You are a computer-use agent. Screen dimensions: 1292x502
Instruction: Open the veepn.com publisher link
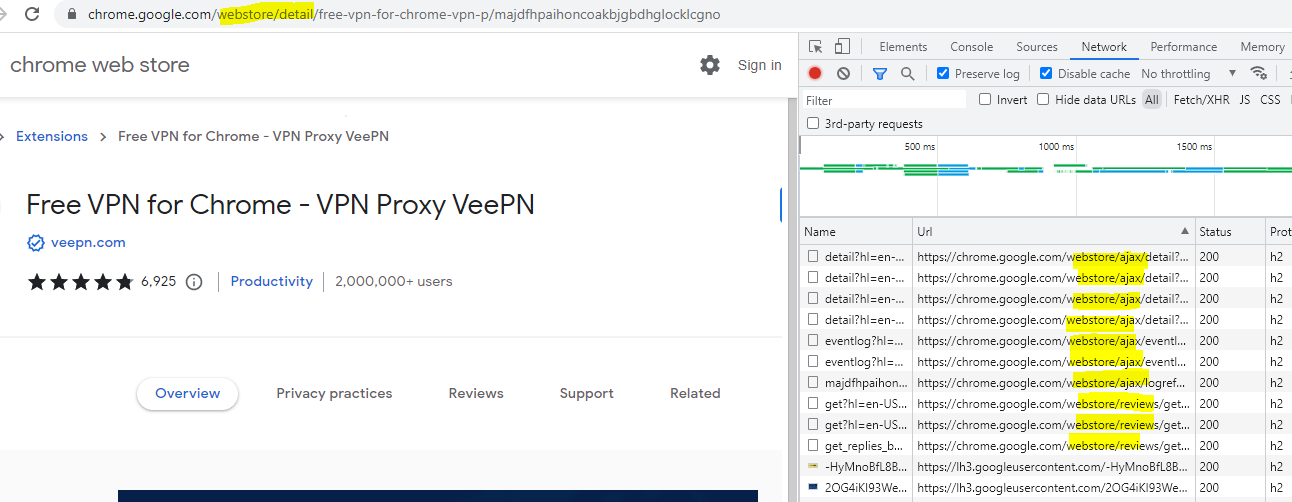coord(88,243)
